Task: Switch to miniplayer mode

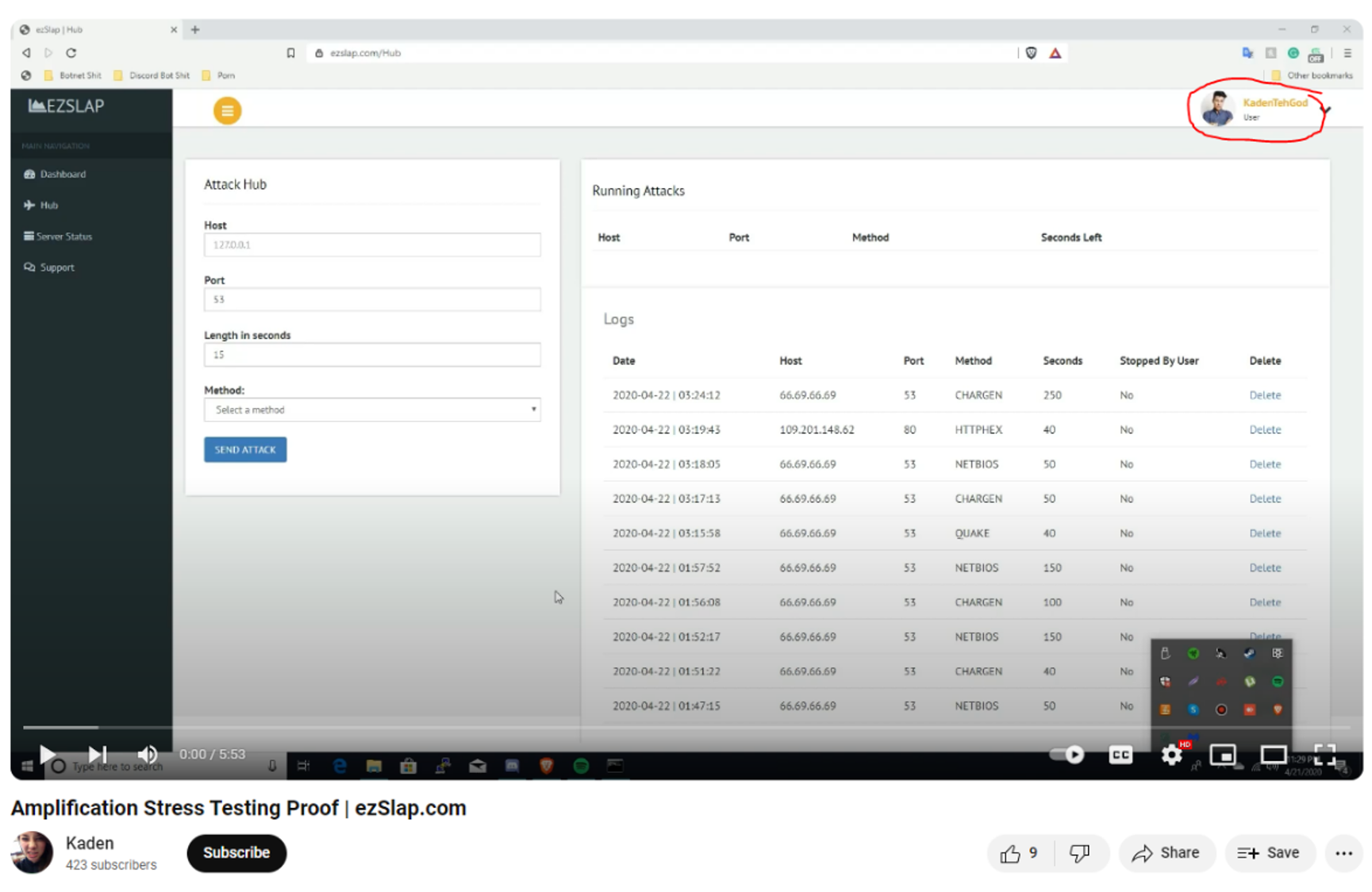Action: pyautogui.click(x=1223, y=754)
